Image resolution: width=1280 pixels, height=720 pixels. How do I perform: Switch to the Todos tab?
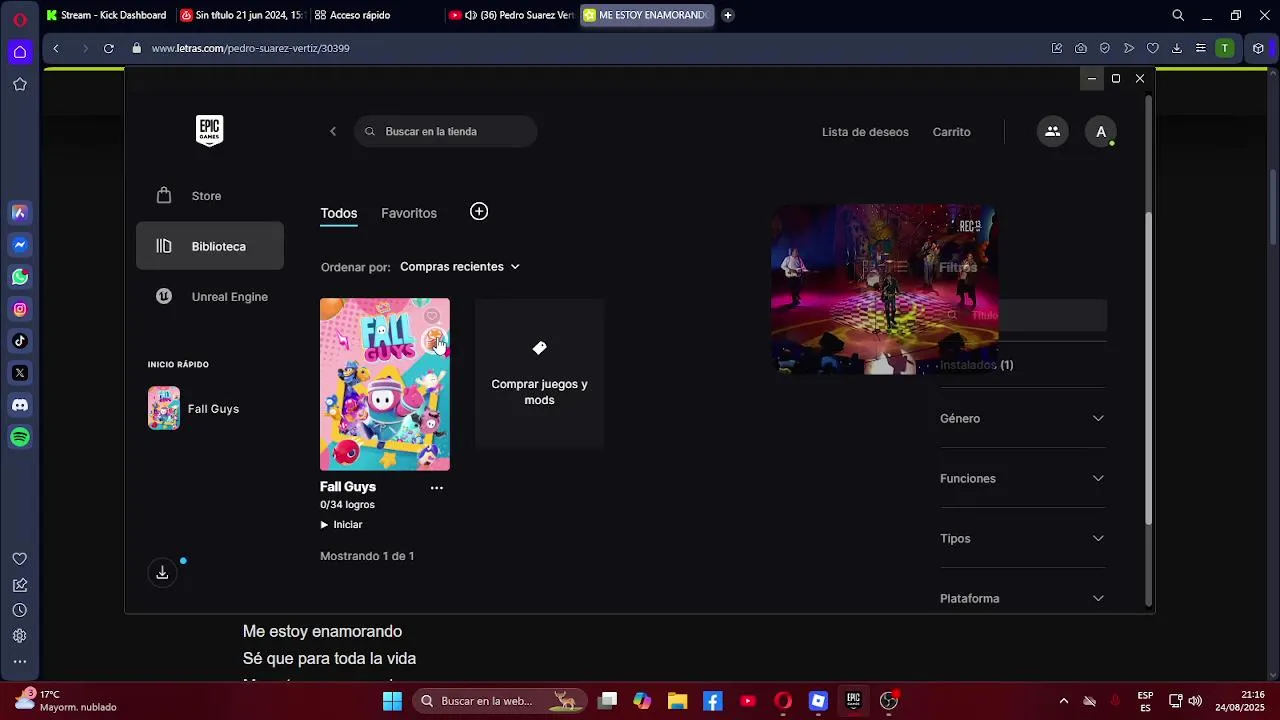click(x=338, y=213)
